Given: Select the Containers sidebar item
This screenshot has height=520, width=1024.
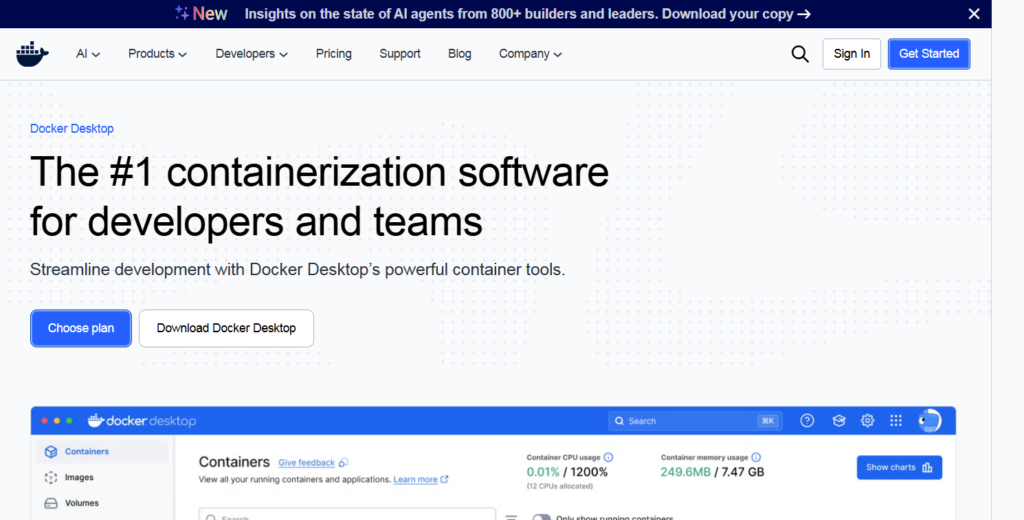Looking at the screenshot, I should 101,451.
